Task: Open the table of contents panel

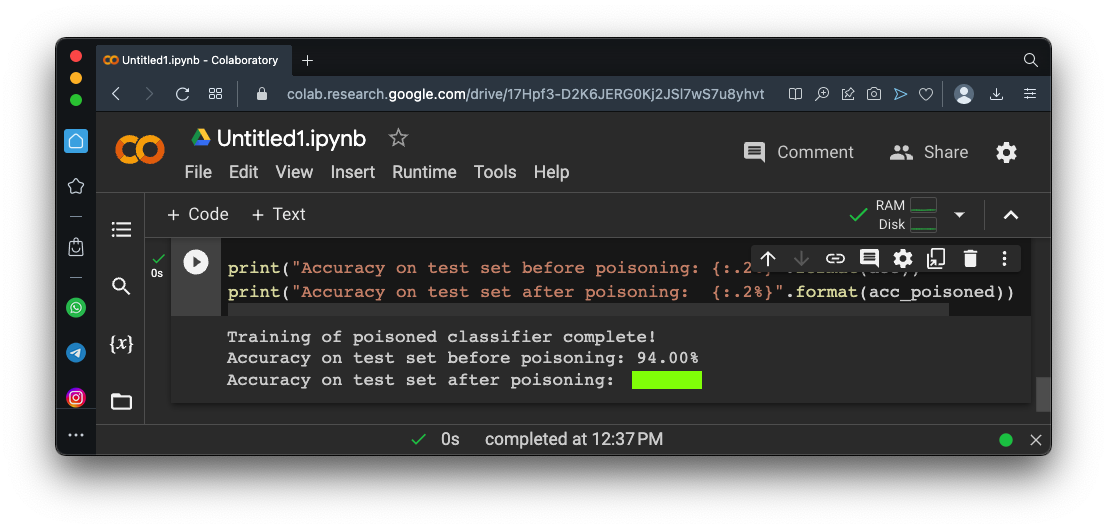Action: [x=121, y=230]
